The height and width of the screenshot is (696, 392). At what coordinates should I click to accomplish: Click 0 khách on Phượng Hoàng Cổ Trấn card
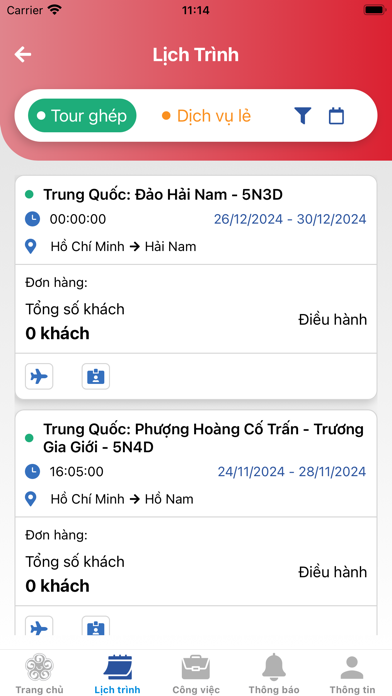tap(57, 586)
